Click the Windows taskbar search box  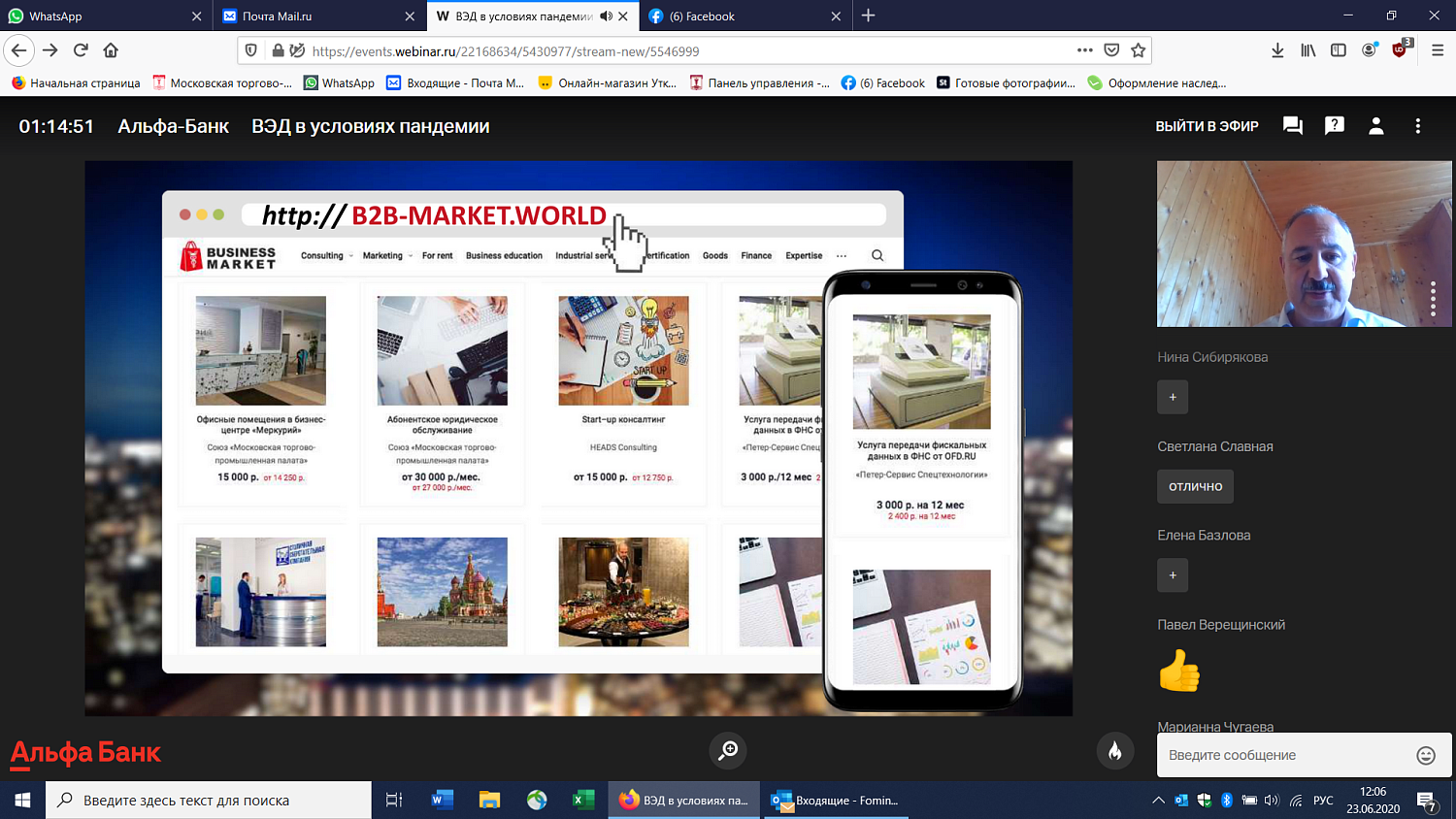[209, 801]
